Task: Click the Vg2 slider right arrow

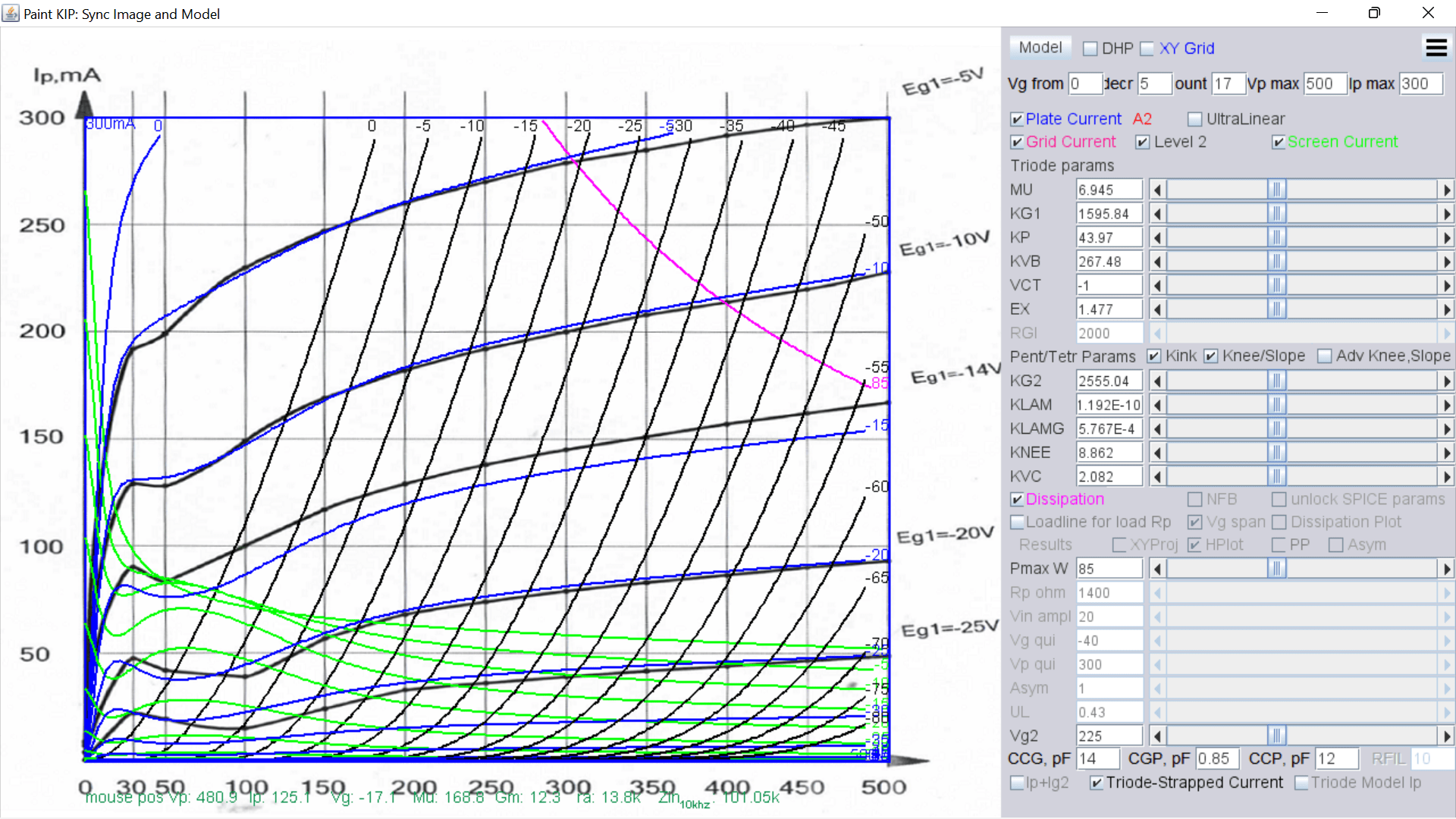Action: [x=1446, y=736]
